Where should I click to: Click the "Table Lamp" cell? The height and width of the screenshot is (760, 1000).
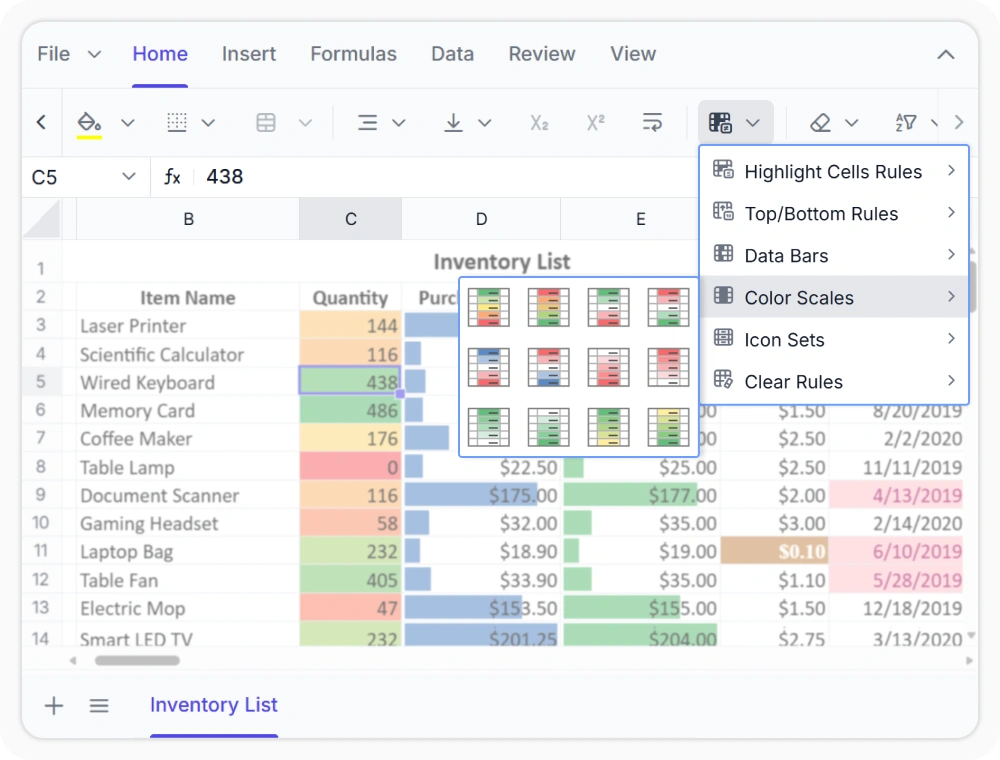click(188, 467)
